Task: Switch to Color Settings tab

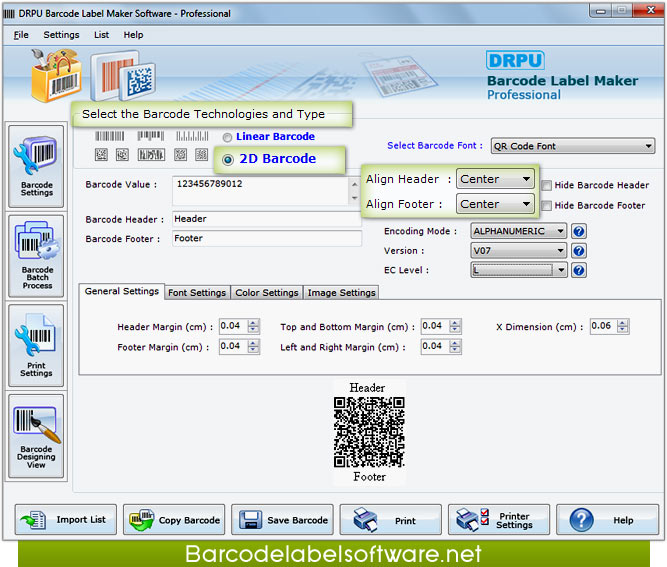Action: click(x=267, y=293)
